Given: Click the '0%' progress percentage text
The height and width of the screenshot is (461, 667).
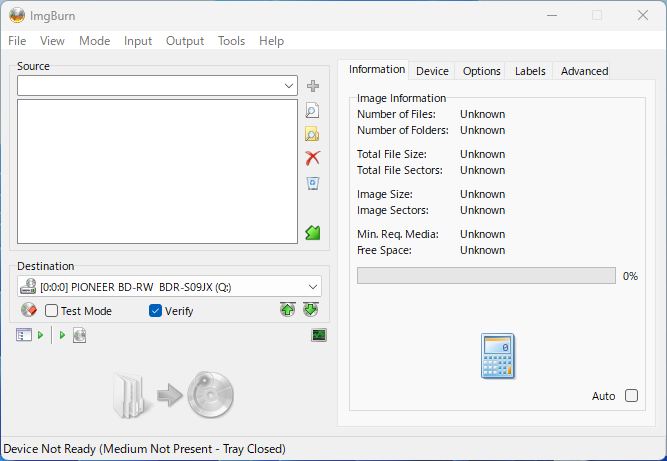Looking at the screenshot, I should pyautogui.click(x=630, y=276).
